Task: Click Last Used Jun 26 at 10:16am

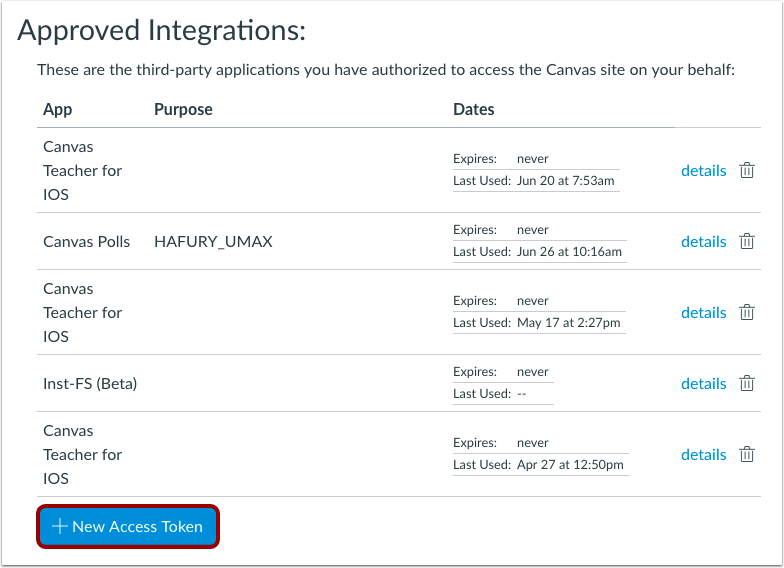Action: [538, 252]
